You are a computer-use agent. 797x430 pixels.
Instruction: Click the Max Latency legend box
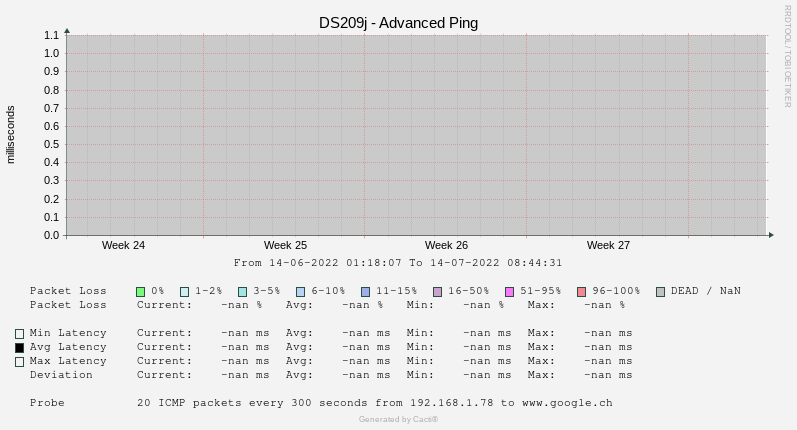click(x=19, y=362)
